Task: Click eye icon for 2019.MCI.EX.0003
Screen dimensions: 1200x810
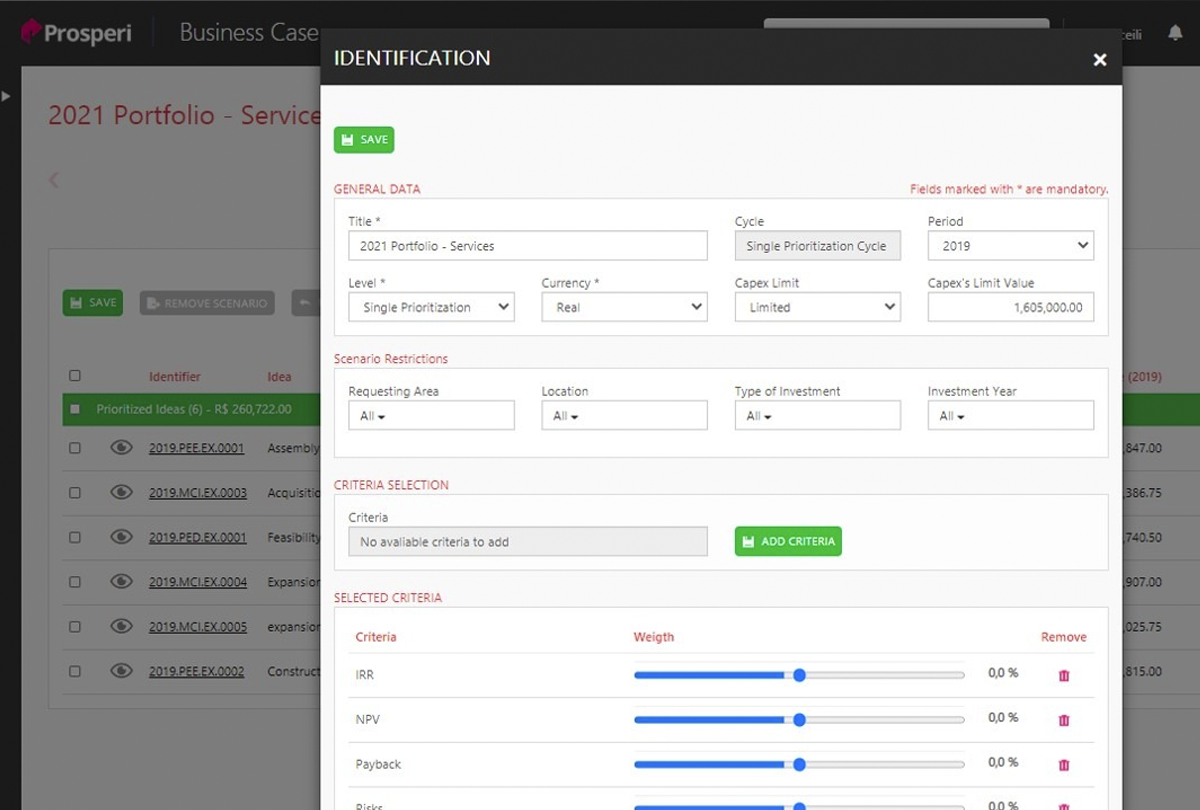Action: tap(121, 492)
